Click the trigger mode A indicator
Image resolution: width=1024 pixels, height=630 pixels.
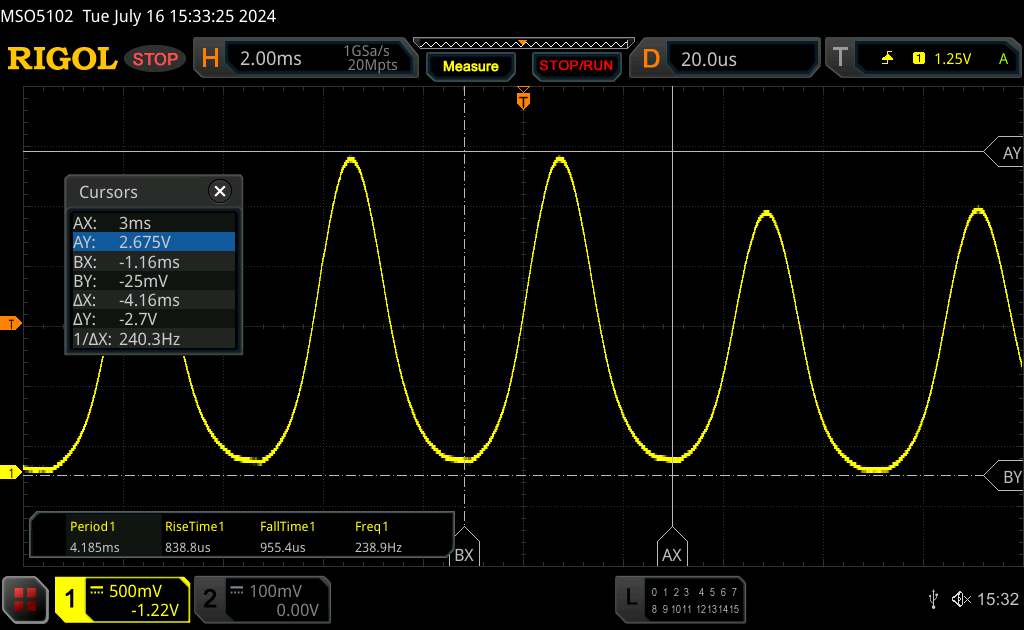(x=1003, y=59)
